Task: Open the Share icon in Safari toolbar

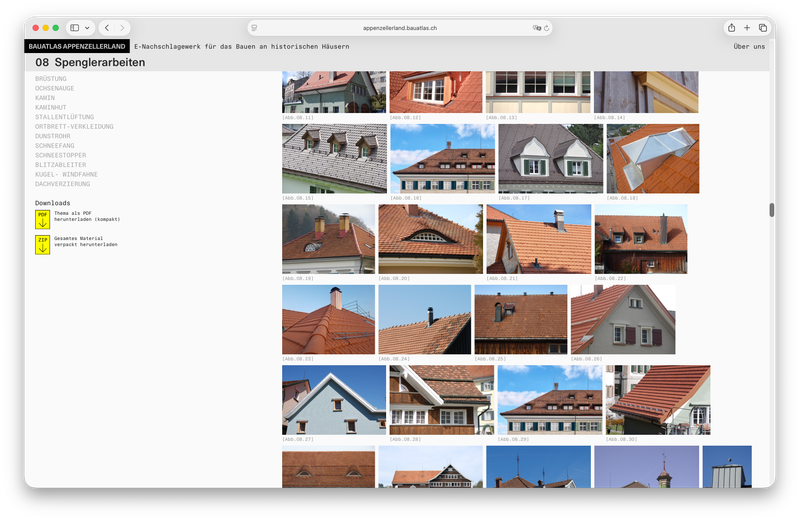Action: point(731,28)
